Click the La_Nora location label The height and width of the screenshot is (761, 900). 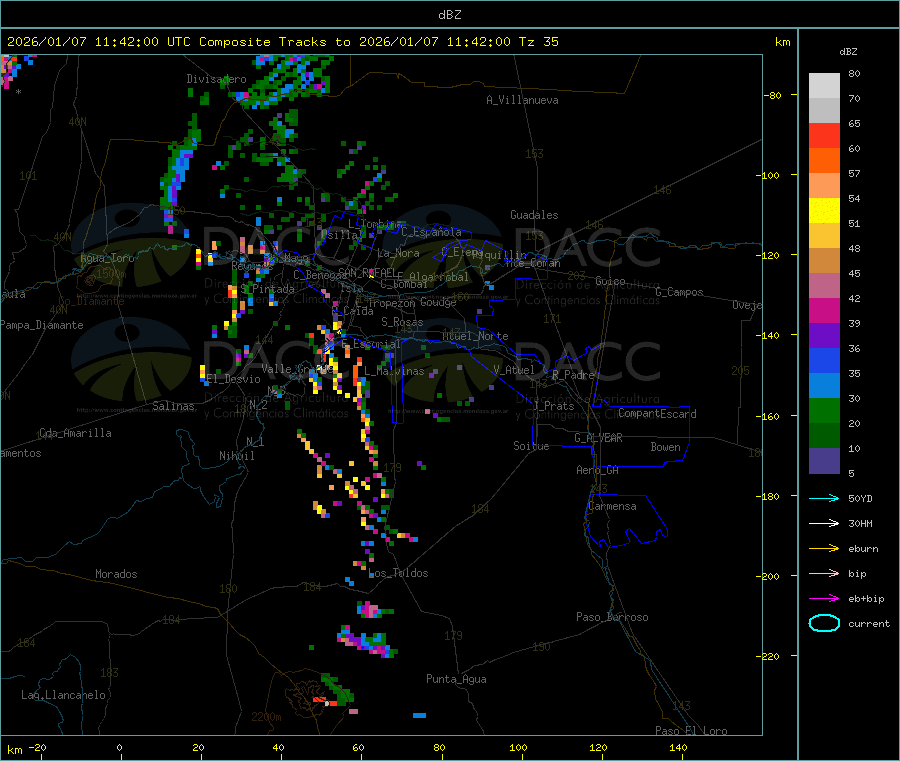coord(398,253)
